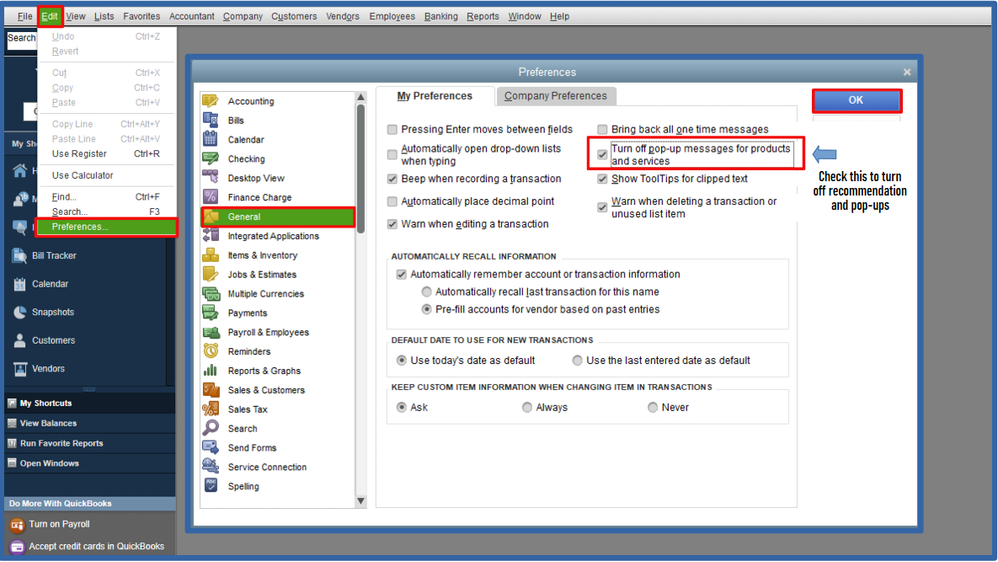The height and width of the screenshot is (562, 998).
Task: Select the Search magnifier icon in list
Action: pyautogui.click(x=211, y=428)
